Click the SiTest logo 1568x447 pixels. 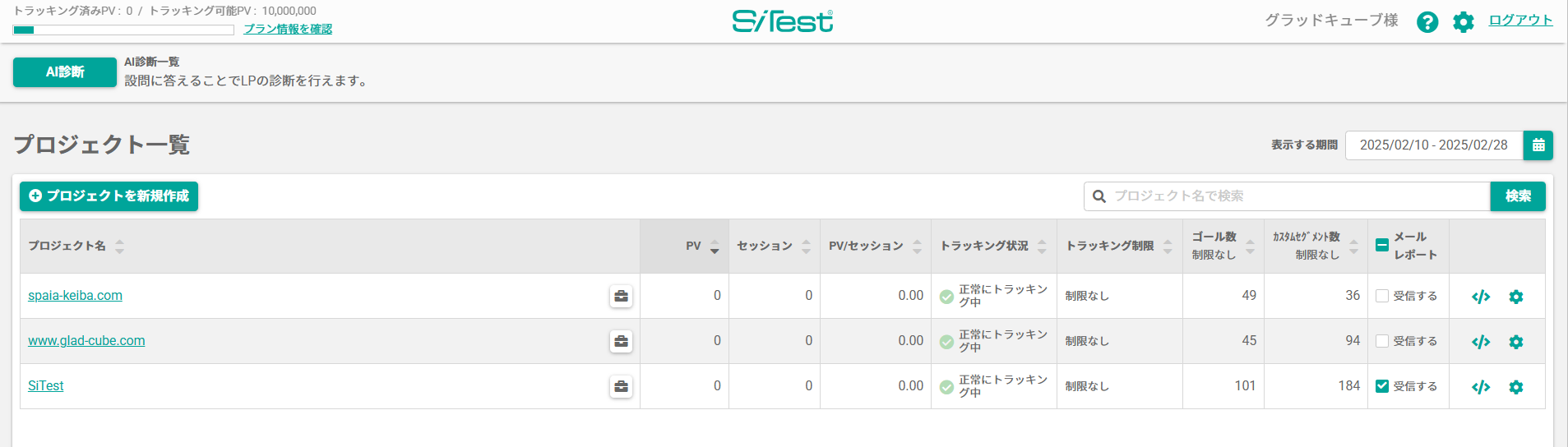(x=783, y=21)
